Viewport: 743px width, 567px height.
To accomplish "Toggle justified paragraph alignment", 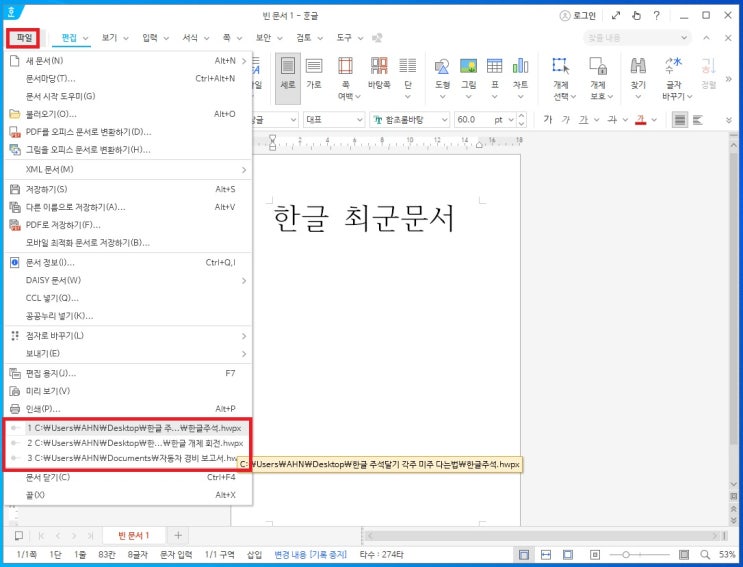I will [680, 120].
